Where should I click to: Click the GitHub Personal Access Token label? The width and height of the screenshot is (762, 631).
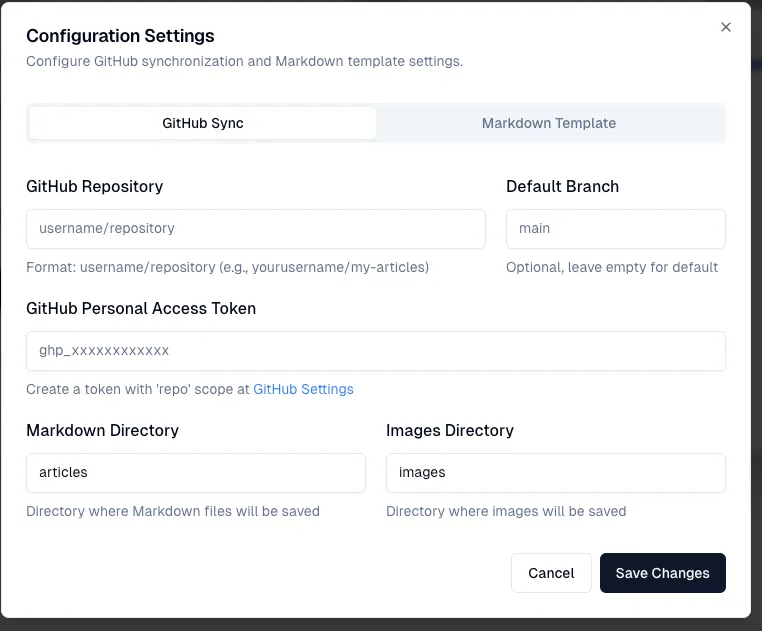click(141, 308)
